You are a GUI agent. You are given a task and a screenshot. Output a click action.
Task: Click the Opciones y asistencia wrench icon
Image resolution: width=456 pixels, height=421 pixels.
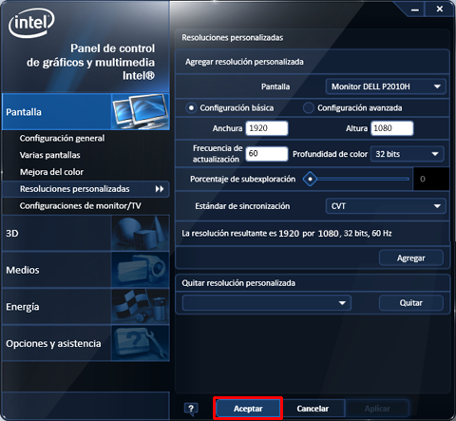tap(140, 343)
